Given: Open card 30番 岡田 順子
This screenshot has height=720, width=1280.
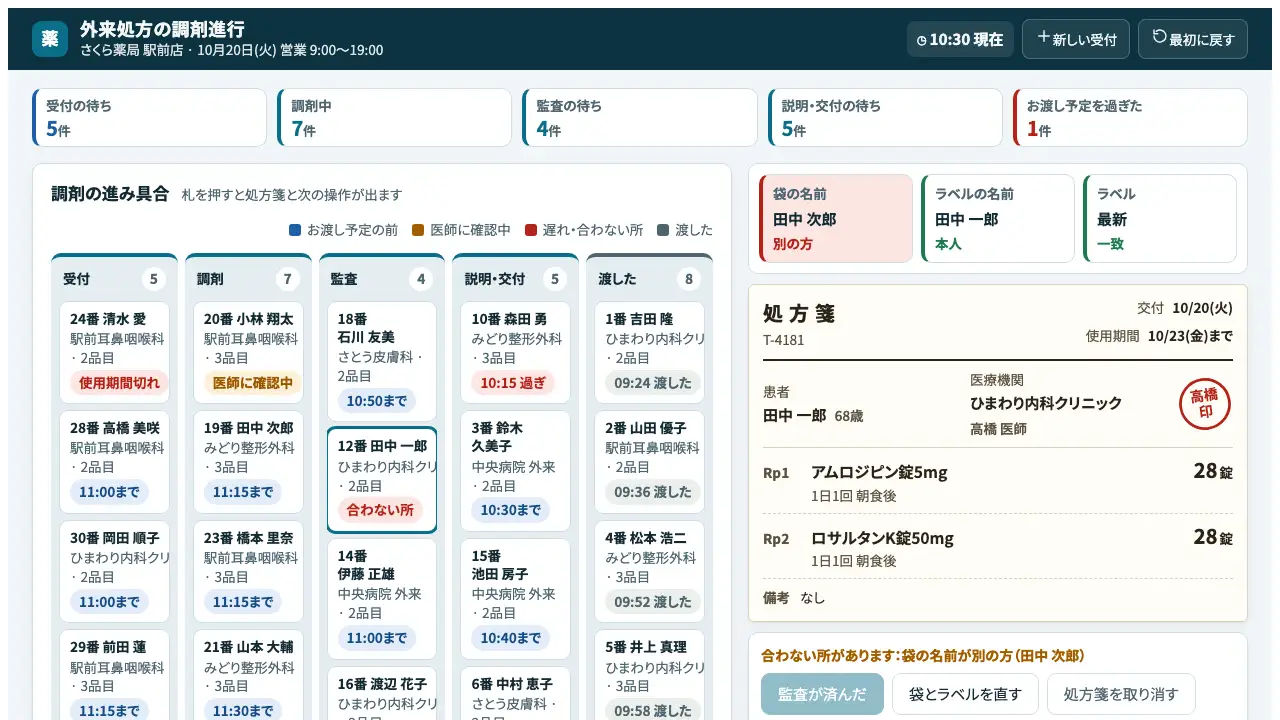Looking at the screenshot, I should pos(114,571).
